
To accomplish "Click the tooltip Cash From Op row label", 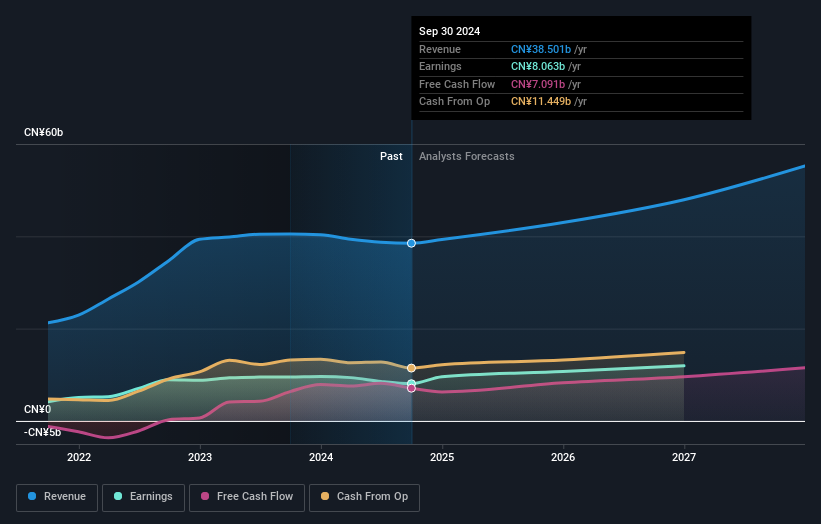I will coord(454,102).
